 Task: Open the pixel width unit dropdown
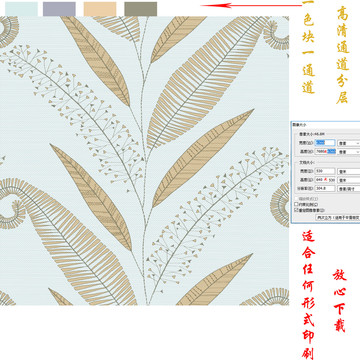point(349,143)
